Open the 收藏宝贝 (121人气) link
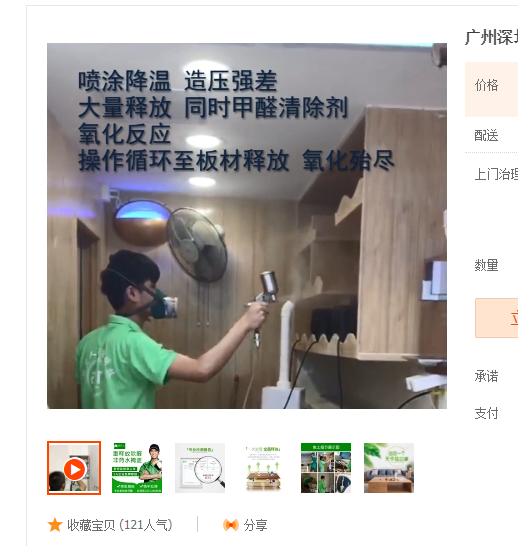Screen dimensions: 518x546 click(x=120, y=525)
